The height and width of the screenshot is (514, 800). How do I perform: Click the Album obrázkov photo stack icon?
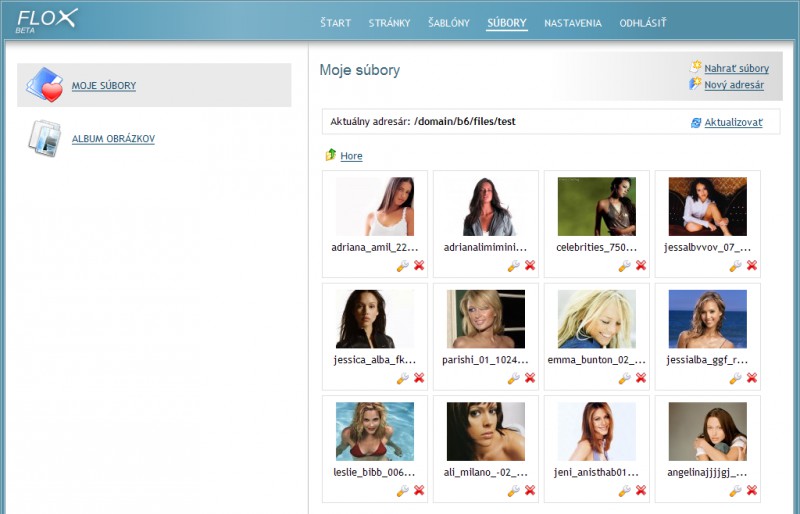click(x=44, y=138)
